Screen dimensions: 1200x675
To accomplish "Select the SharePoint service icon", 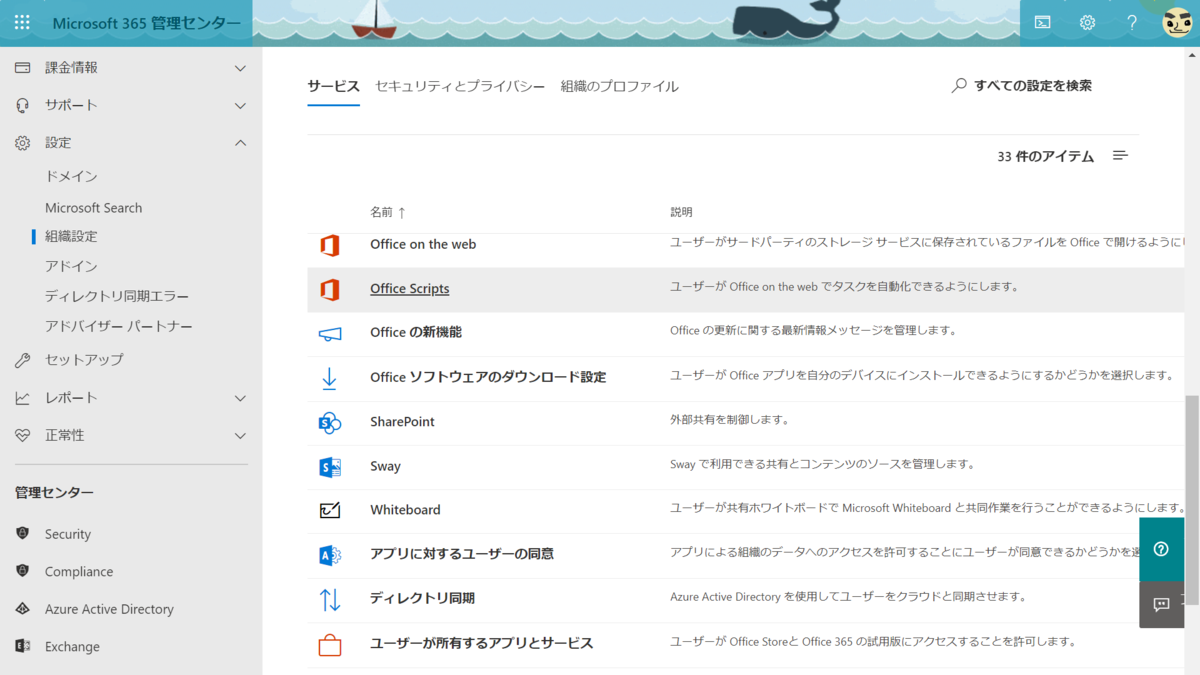I will (x=331, y=422).
